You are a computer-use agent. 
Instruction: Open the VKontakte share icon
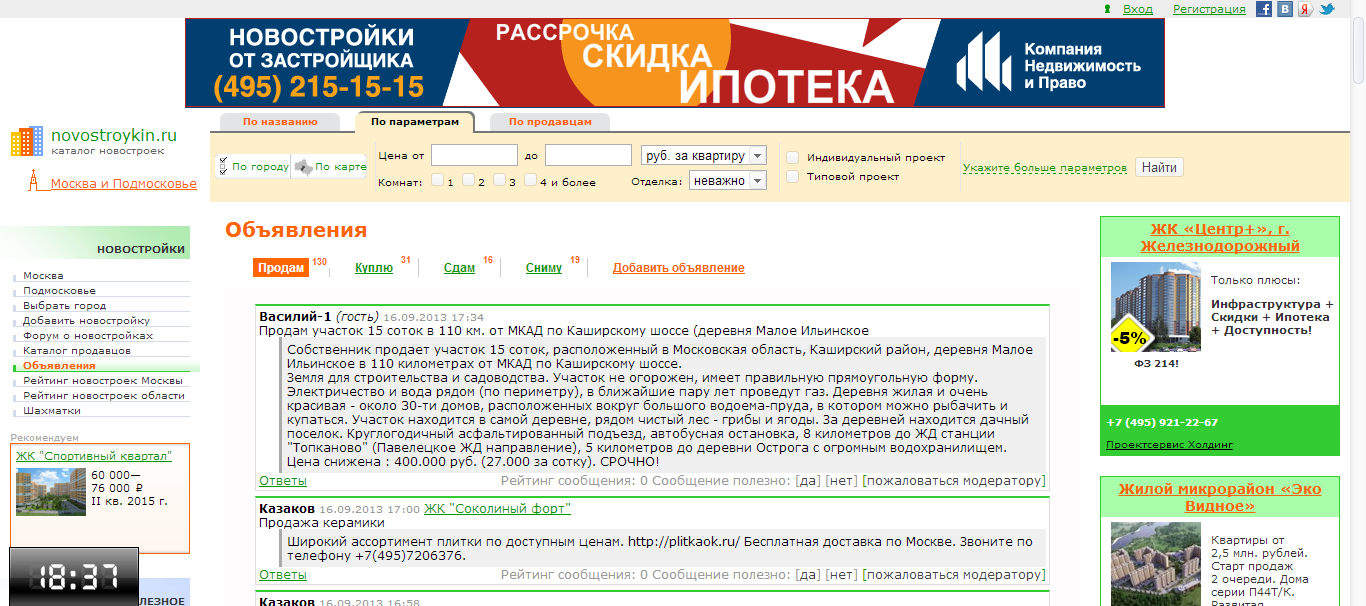click(x=1285, y=9)
